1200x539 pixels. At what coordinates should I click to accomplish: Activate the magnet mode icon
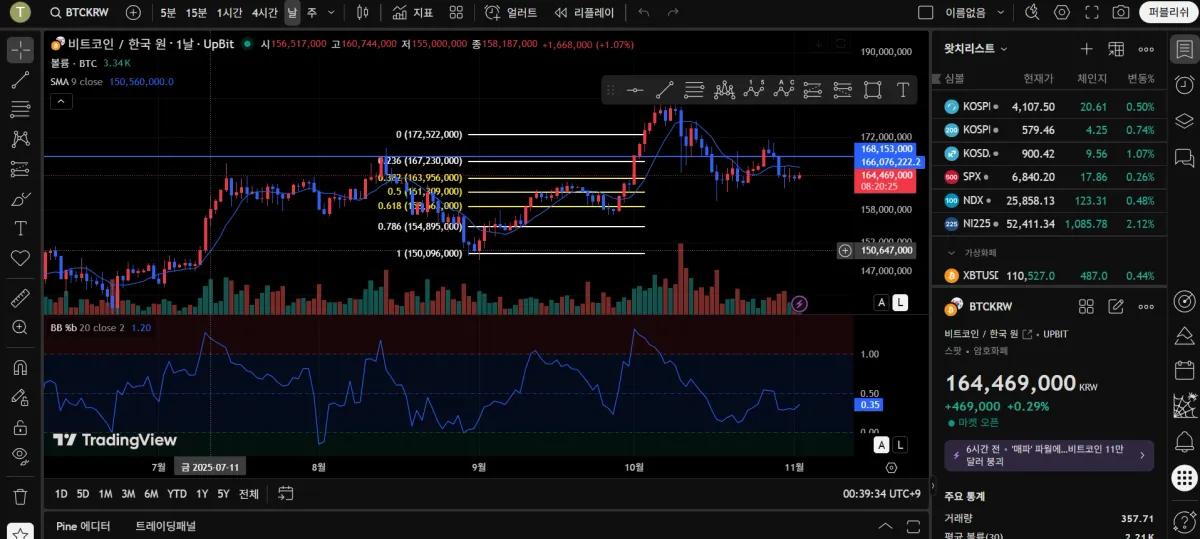pyautogui.click(x=20, y=367)
